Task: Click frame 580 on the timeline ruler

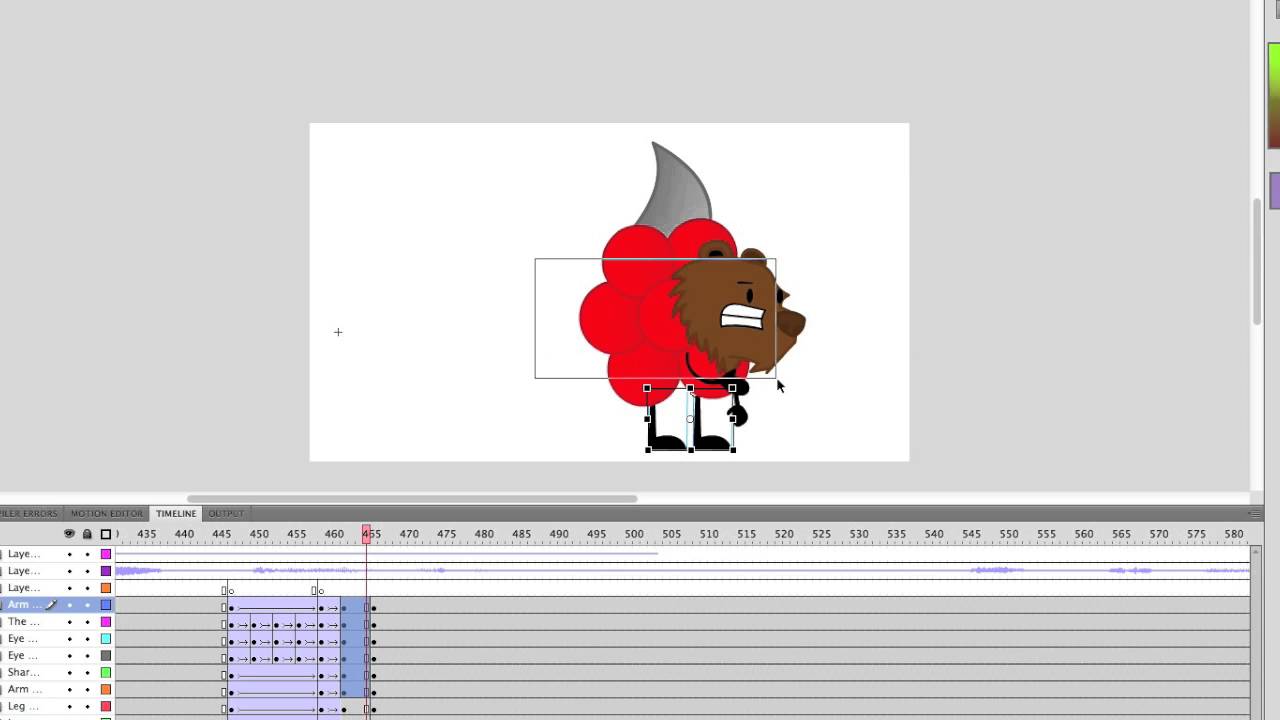Action: point(1234,534)
